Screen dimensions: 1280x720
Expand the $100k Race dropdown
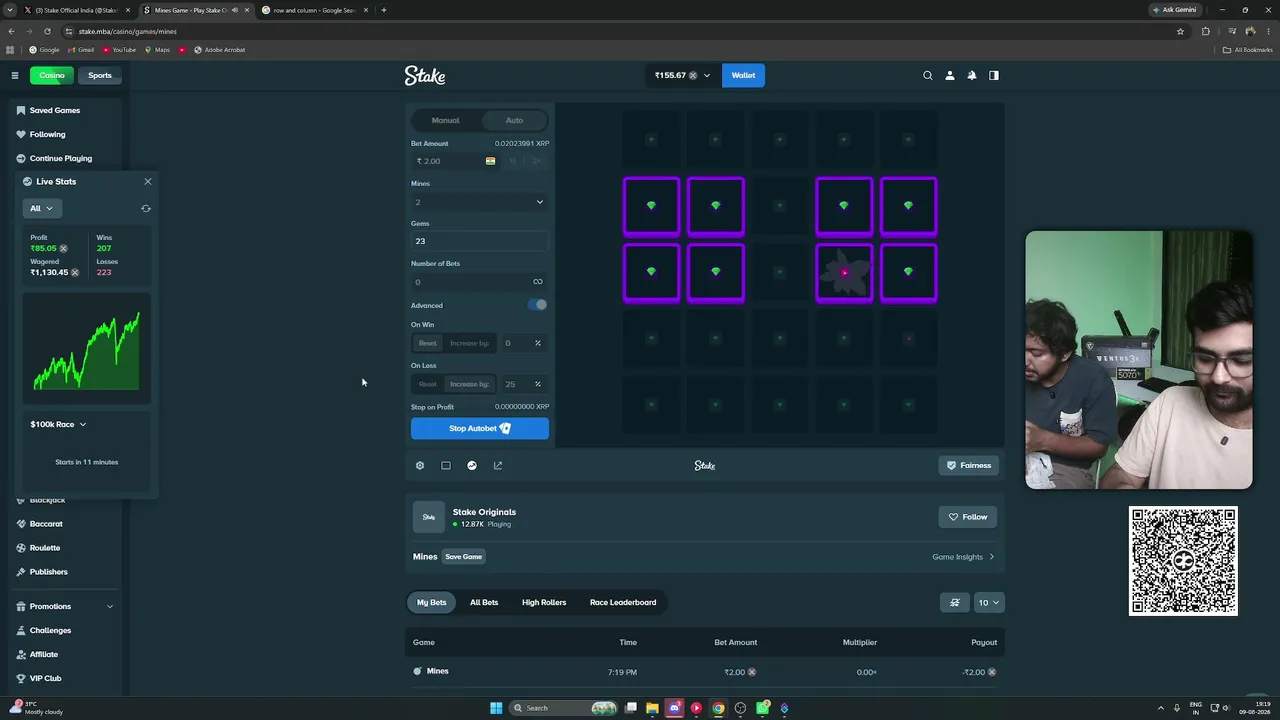tap(58, 424)
